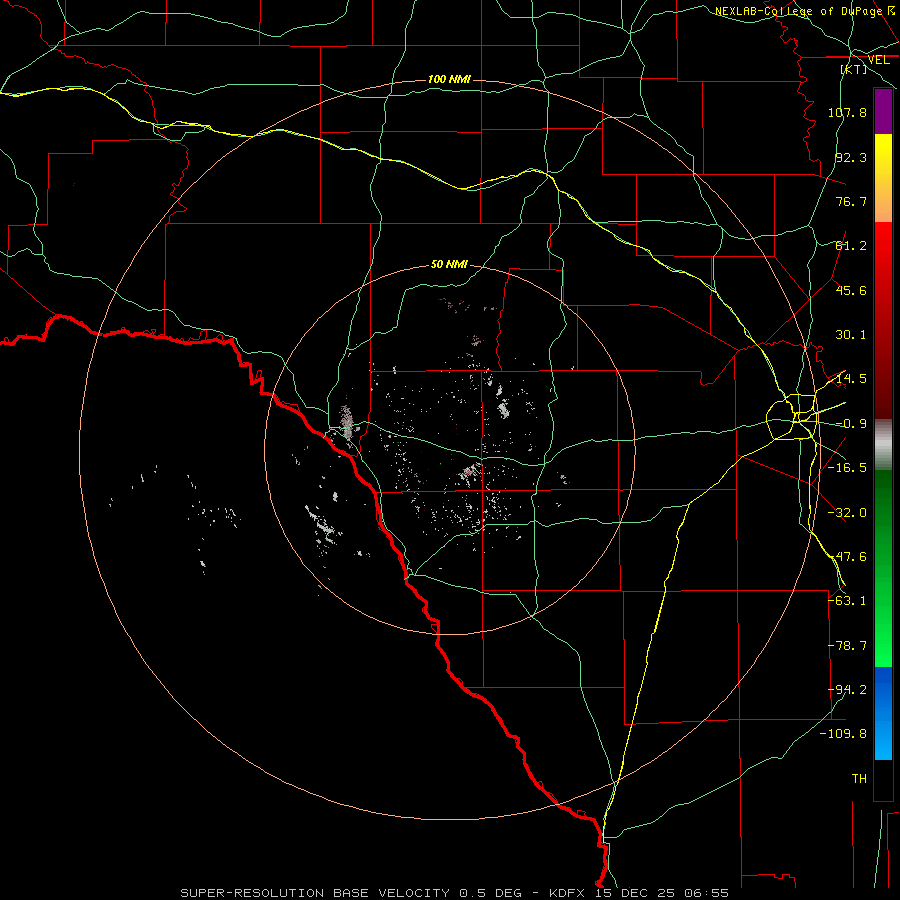Pick the green segment of the color bar
The width and height of the screenshot is (900, 900).
tap(883, 568)
